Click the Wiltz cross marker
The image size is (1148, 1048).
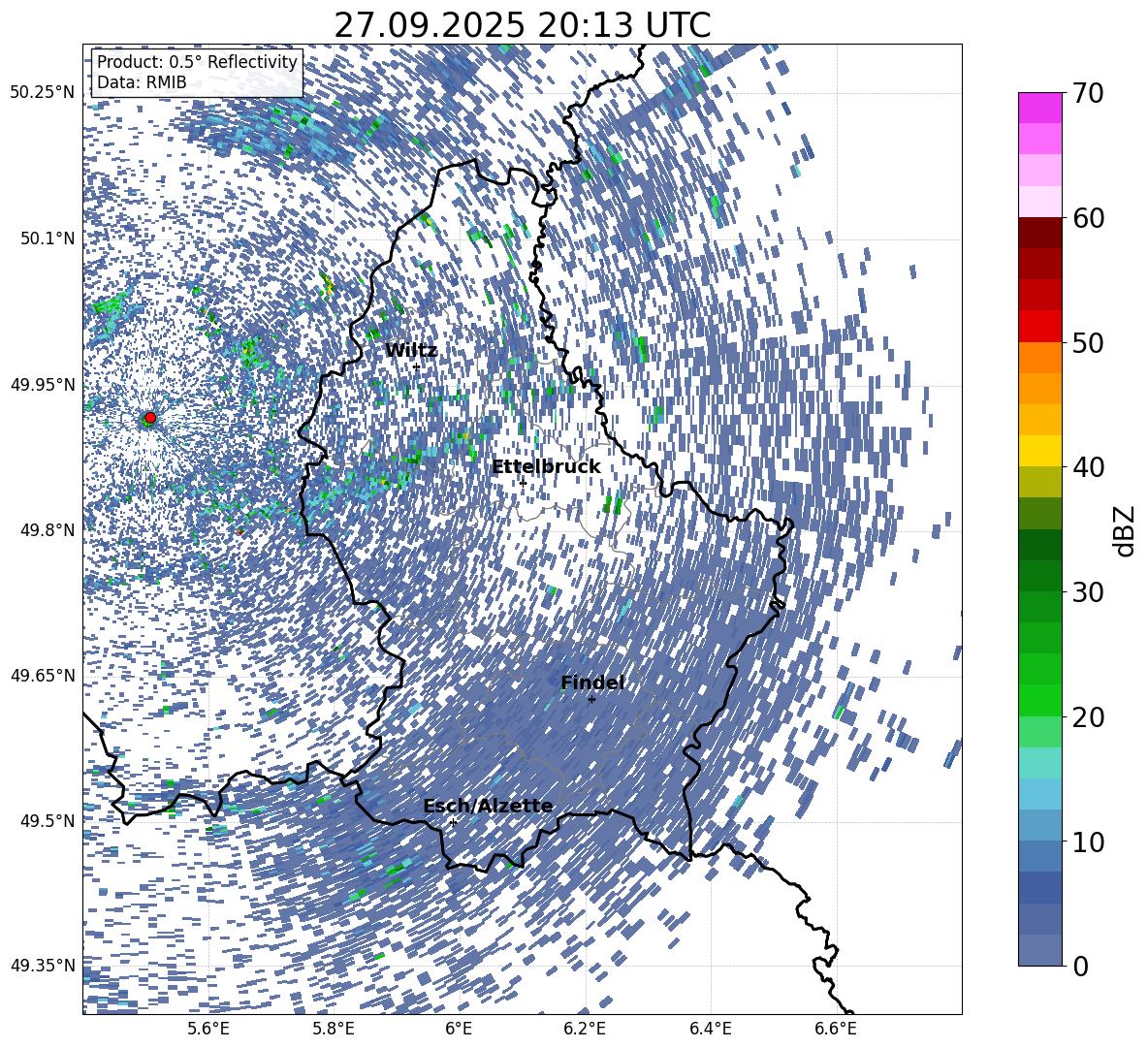point(417,366)
